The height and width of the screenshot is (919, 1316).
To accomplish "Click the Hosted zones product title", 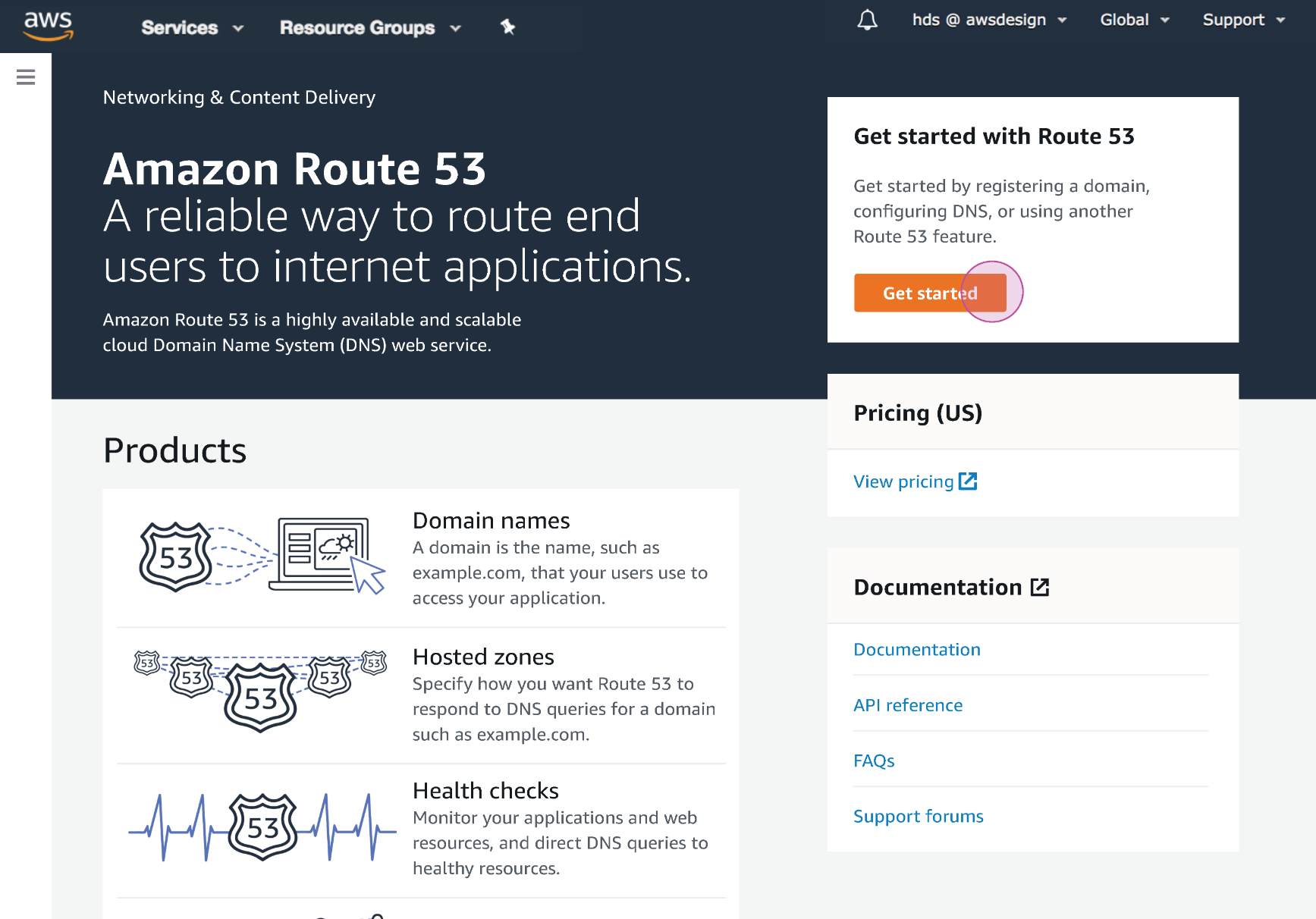I will 483,657.
